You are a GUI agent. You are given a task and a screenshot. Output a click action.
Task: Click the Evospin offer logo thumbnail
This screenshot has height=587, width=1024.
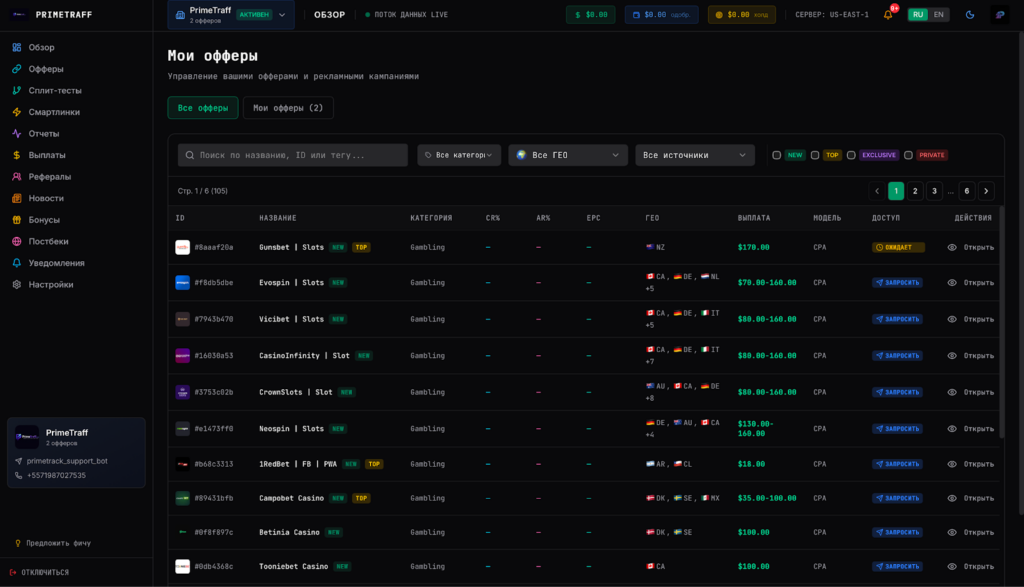[182, 283]
